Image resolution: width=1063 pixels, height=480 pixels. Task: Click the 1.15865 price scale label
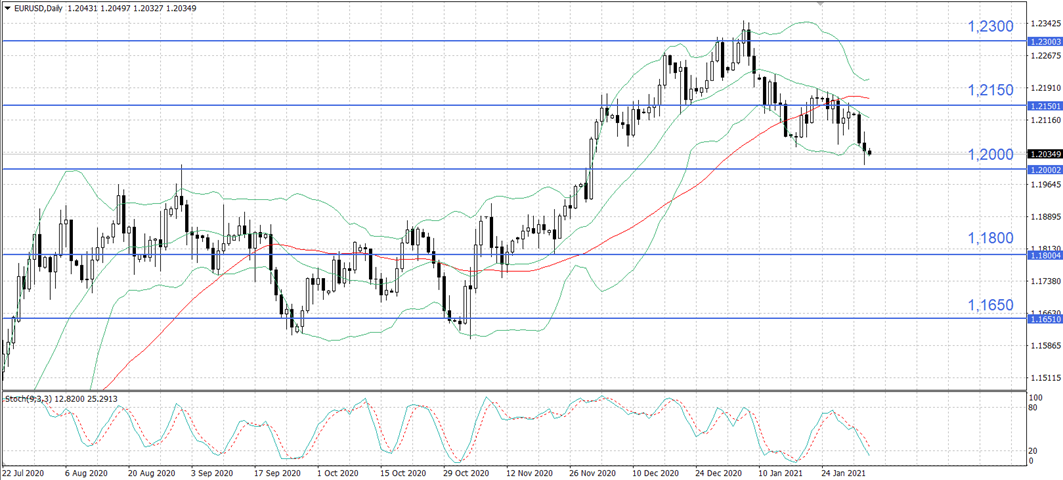[1045, 346]
